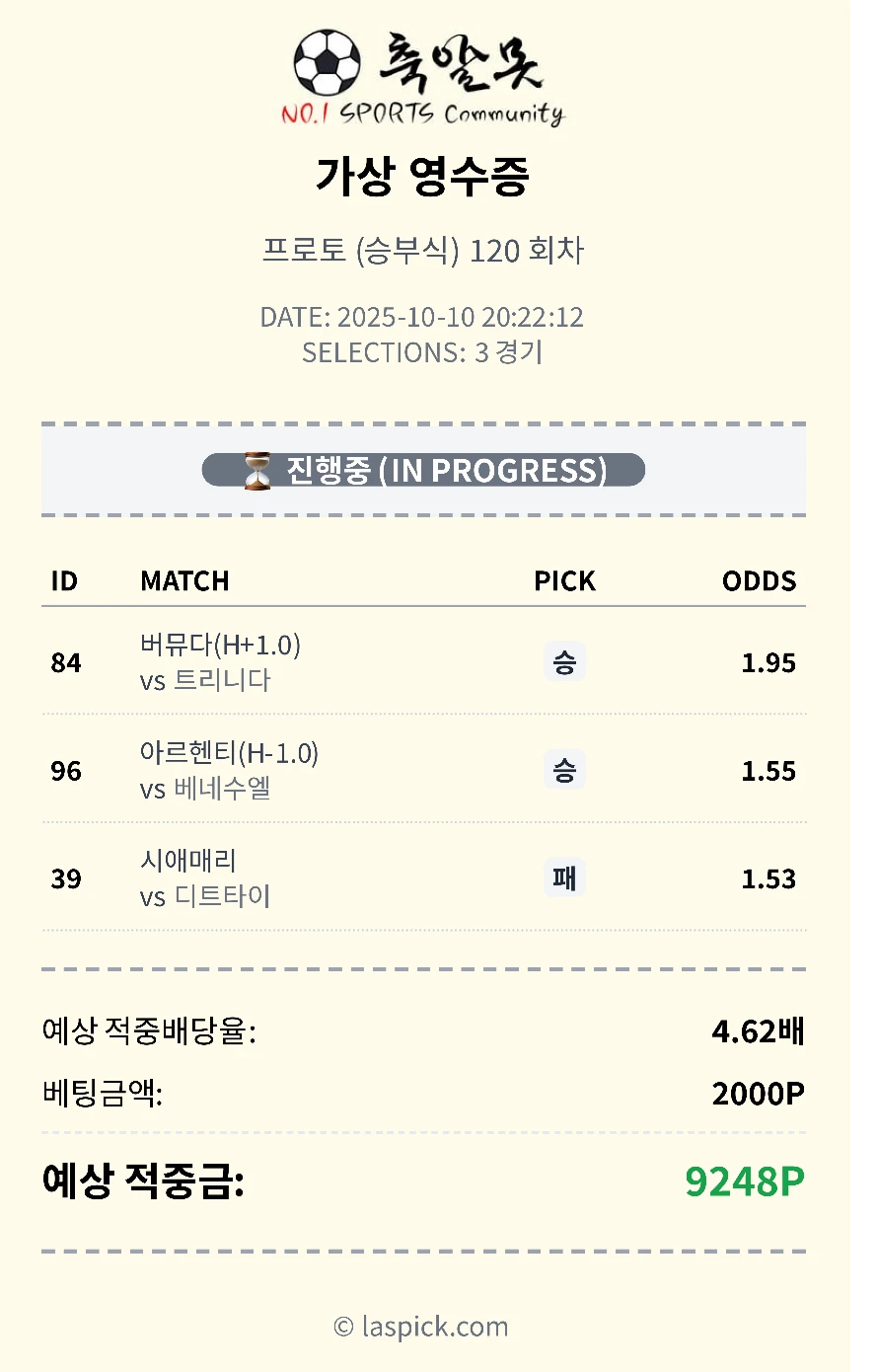This screenshot has height=1372, width=878.
Task: Select the 버뮤다(H+1.0) vs 트리니다 match
Action: tap(220, 662)
